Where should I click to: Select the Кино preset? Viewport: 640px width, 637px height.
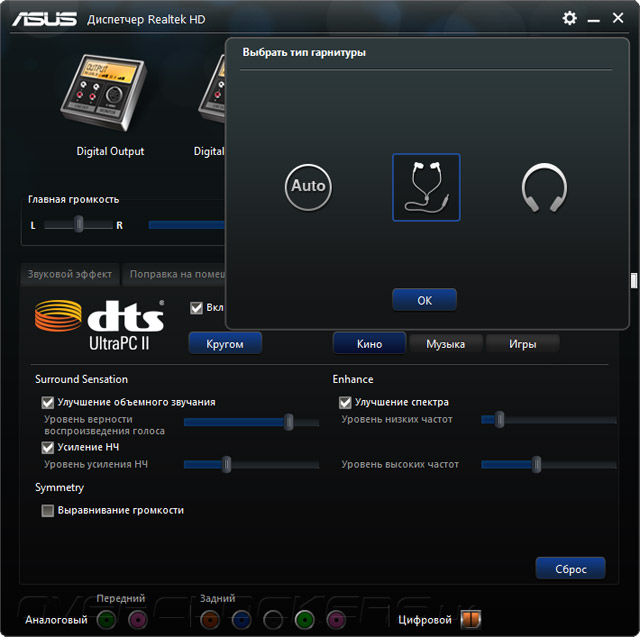[x=369, y=344]
